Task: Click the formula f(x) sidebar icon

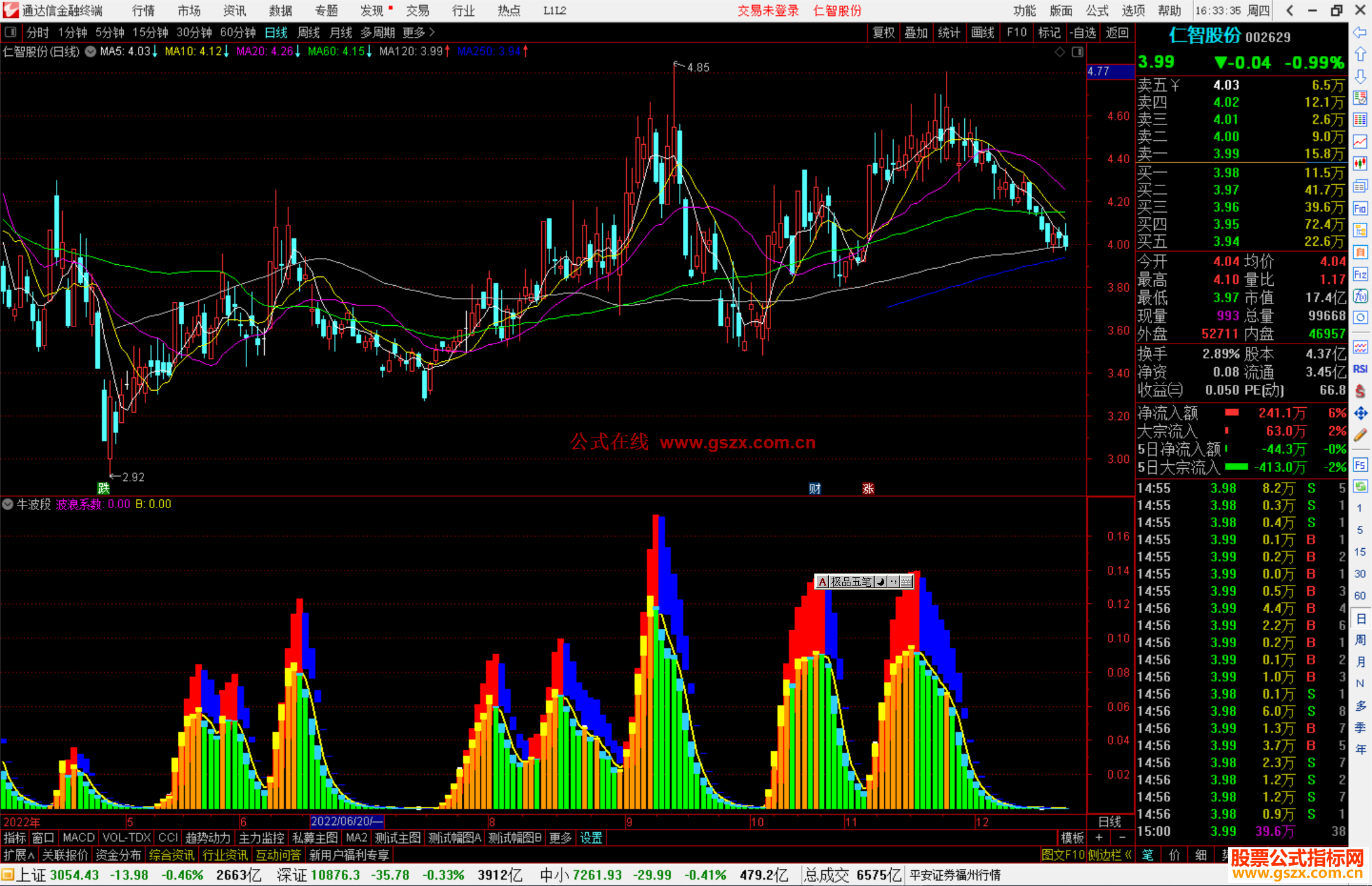Action: 1360,297
